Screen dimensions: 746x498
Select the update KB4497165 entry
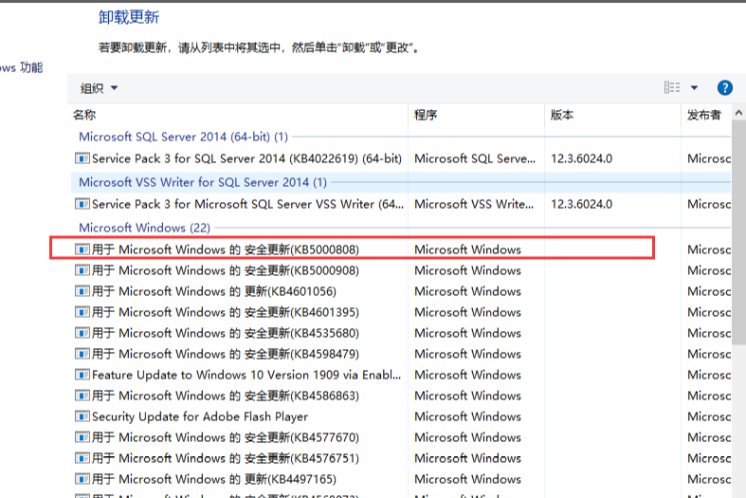[x=214, y=479]
